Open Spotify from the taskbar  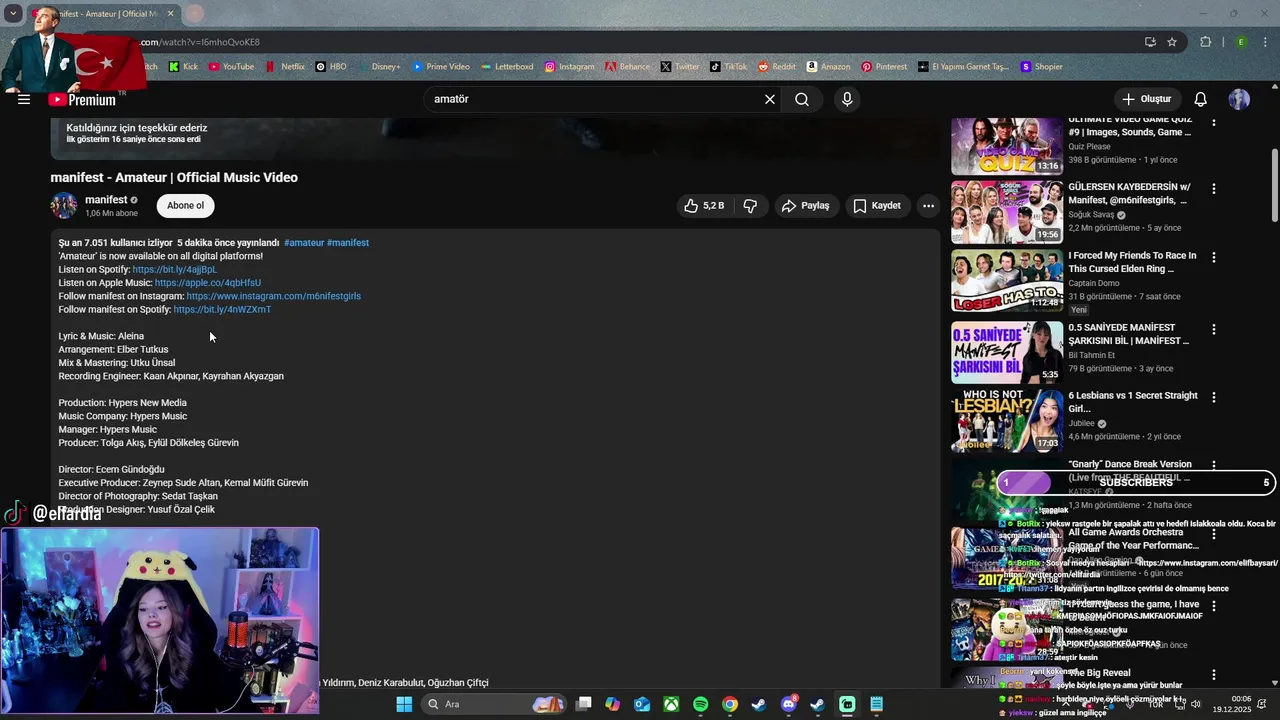[x=700, y=704]
